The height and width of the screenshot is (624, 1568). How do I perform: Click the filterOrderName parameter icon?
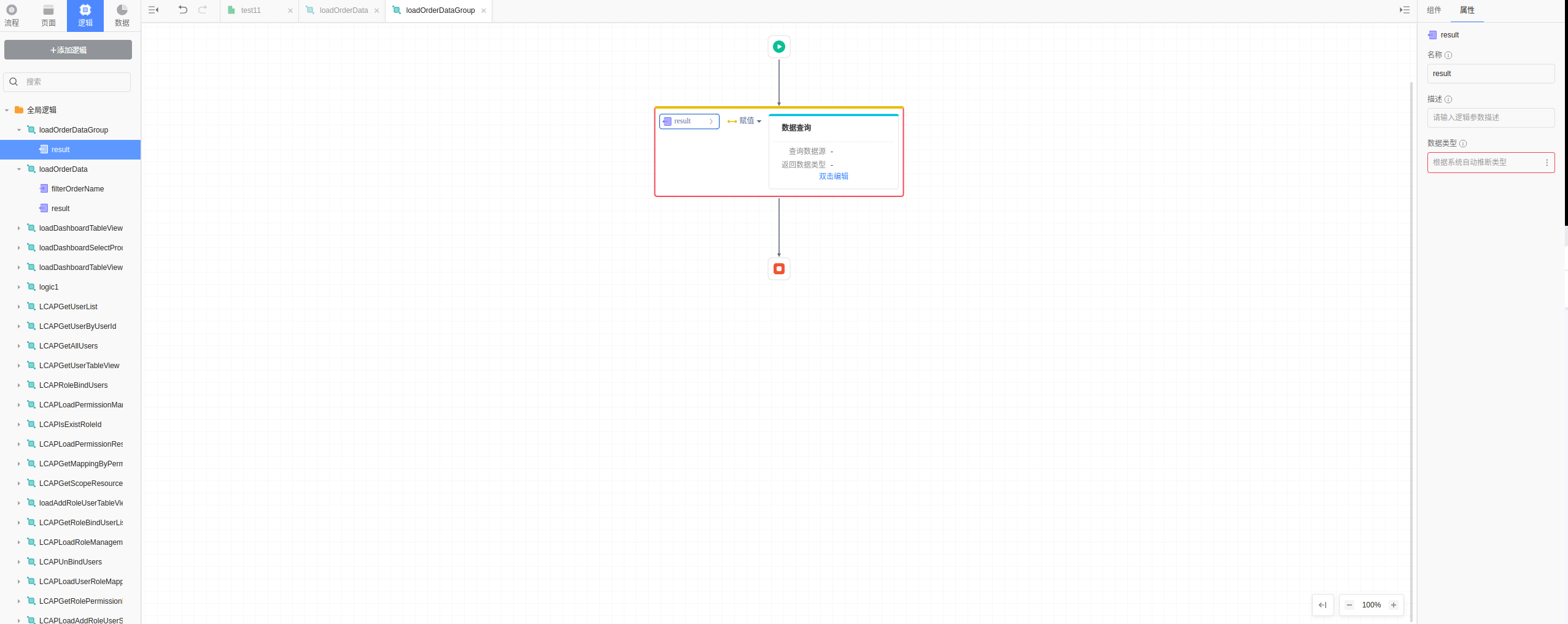(44, 188)
